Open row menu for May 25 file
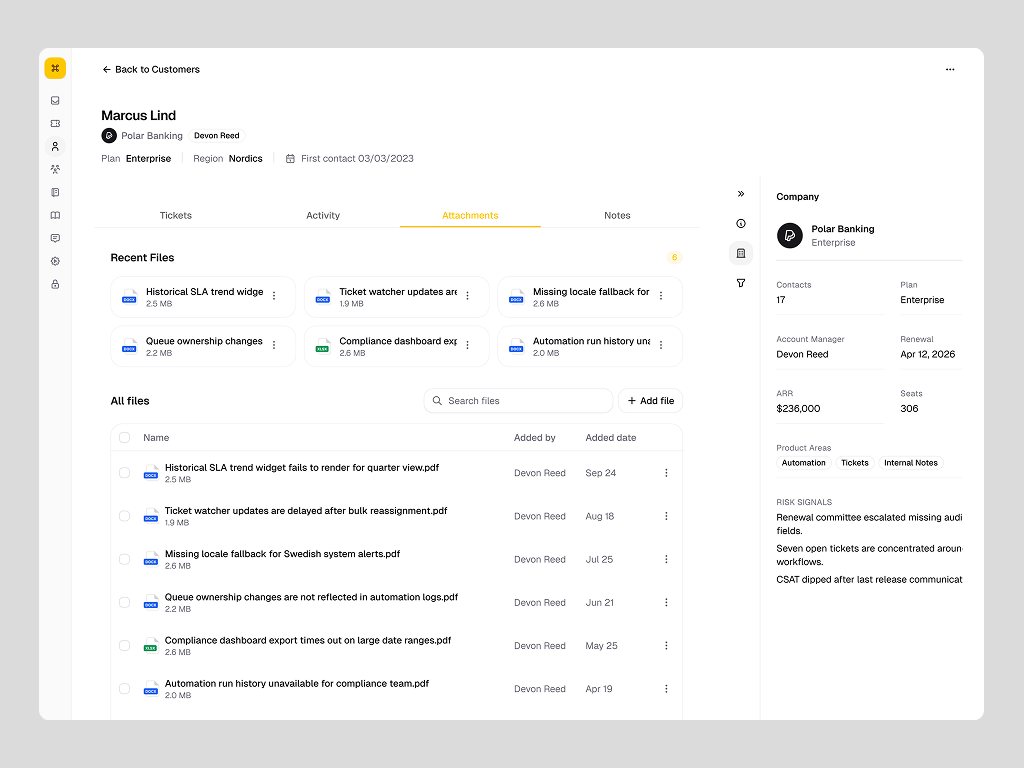 [666, 645]
